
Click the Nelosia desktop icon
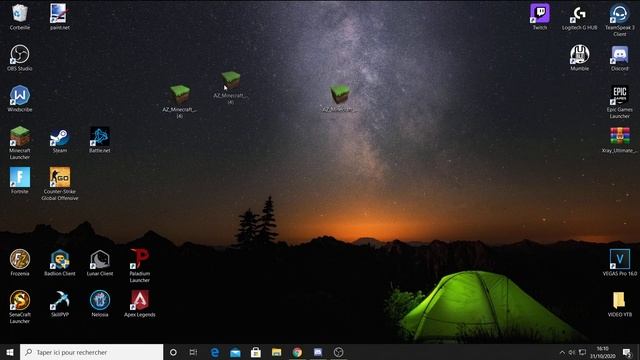click(100, 303)
